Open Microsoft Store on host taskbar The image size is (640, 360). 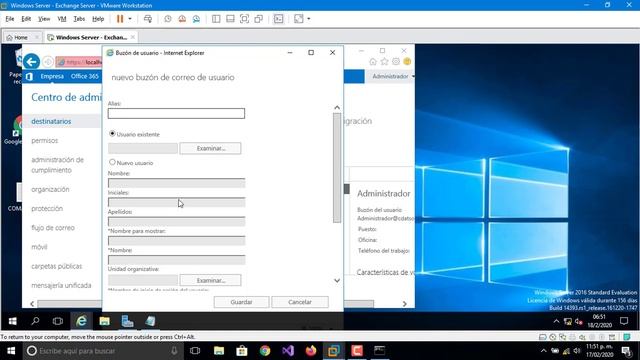point(242,351)
